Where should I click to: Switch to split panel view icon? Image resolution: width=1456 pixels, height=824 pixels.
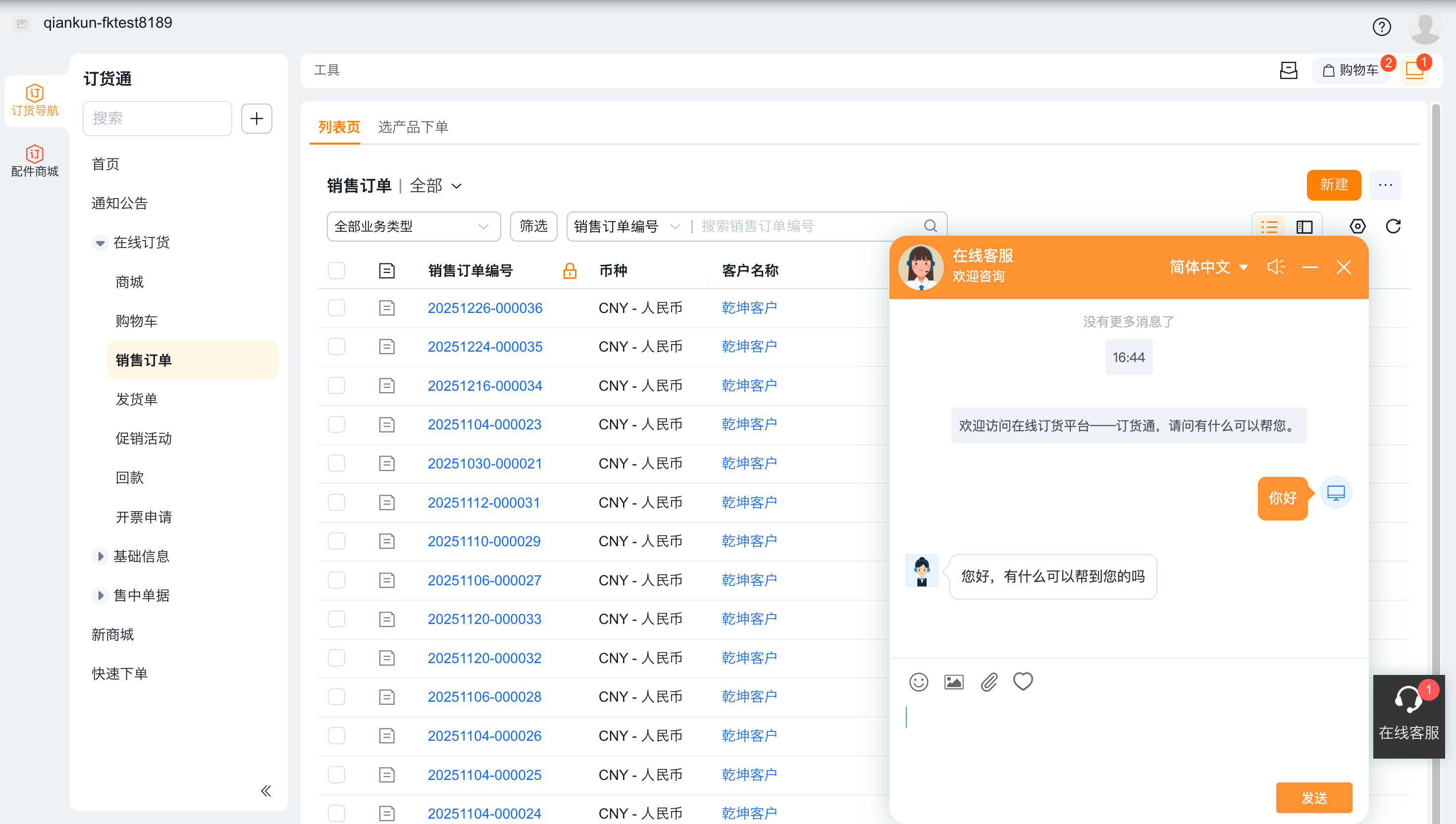pyautogui.click(x=1304, y=227)
